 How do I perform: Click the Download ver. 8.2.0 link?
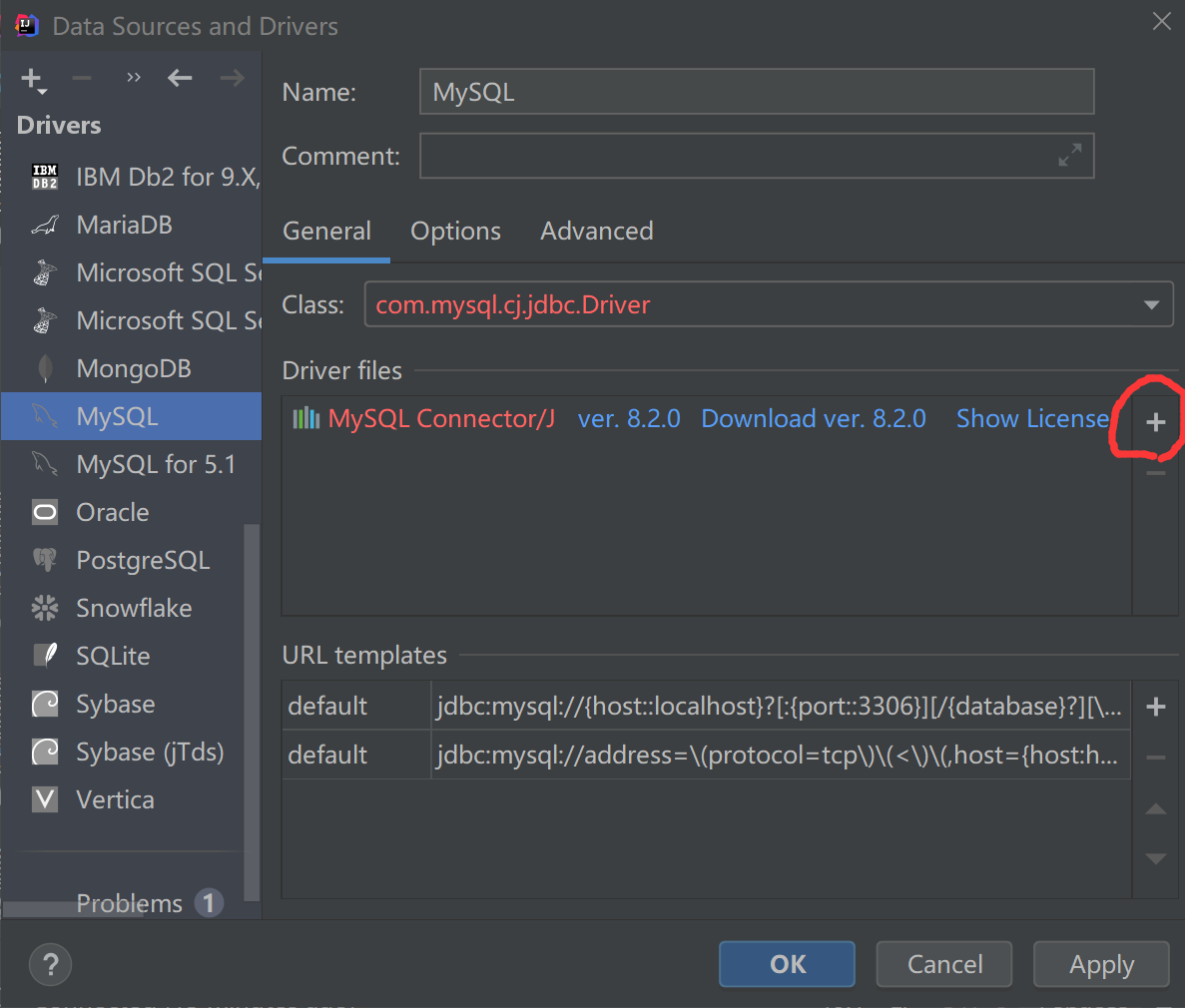[x=814, y=418]
